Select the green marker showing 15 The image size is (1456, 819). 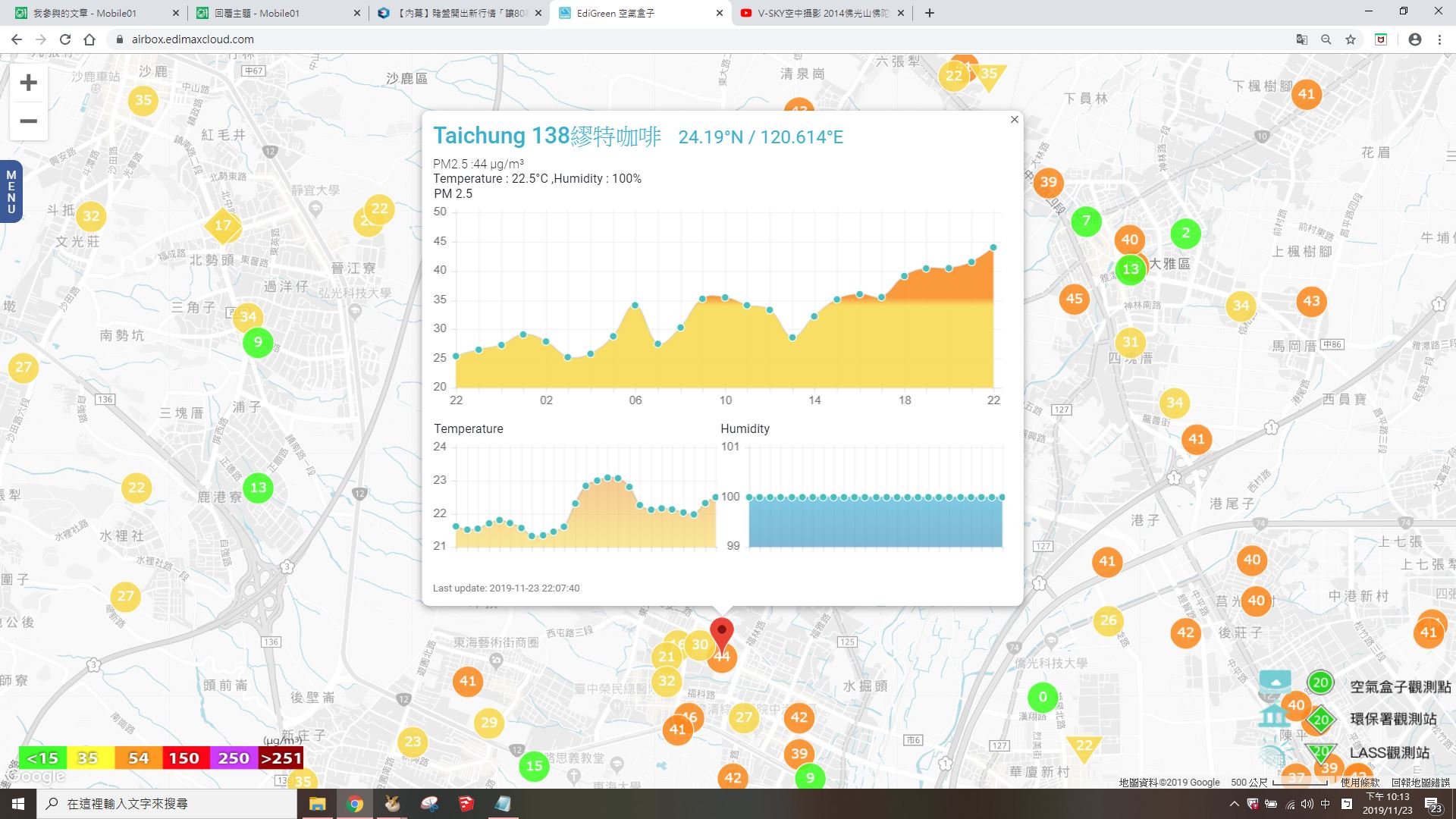pos(534,766)
